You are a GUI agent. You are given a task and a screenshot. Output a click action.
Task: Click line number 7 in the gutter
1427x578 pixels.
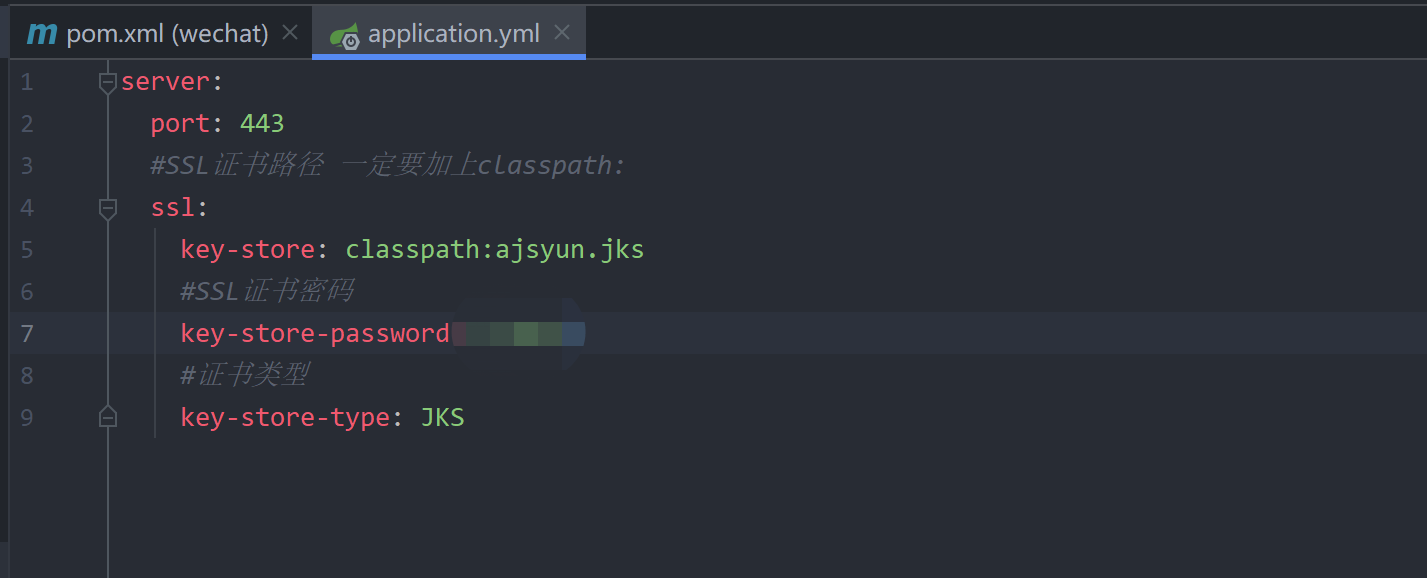(27, 334)
